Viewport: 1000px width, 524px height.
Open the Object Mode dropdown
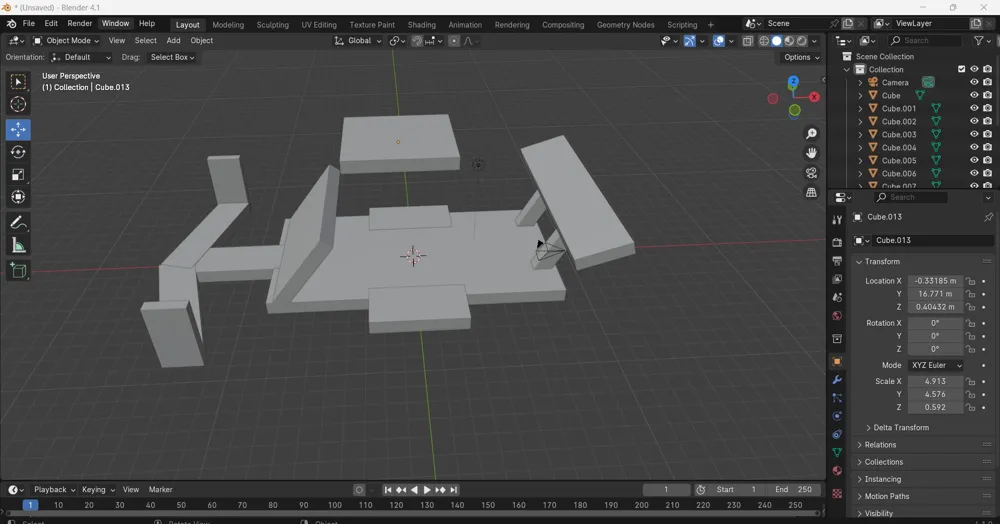(65, 41)
